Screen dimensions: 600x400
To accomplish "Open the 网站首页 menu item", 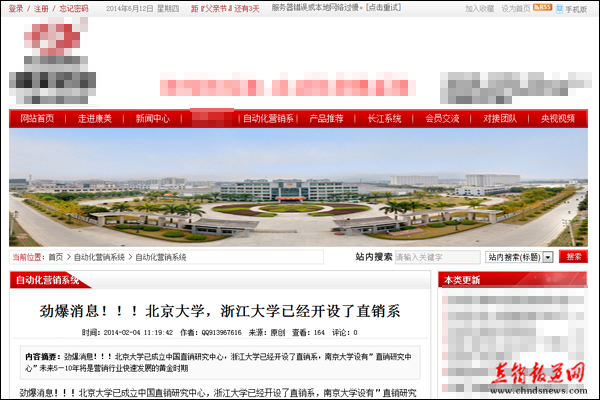I will [37, 119].
